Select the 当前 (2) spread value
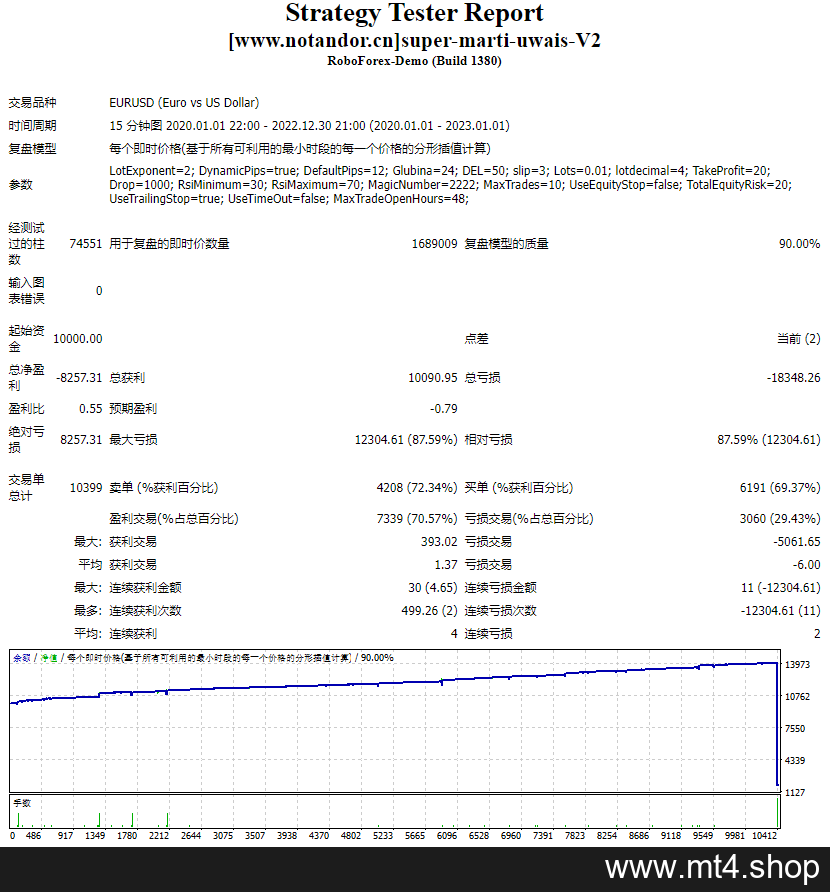 click(x=799, y=339)
